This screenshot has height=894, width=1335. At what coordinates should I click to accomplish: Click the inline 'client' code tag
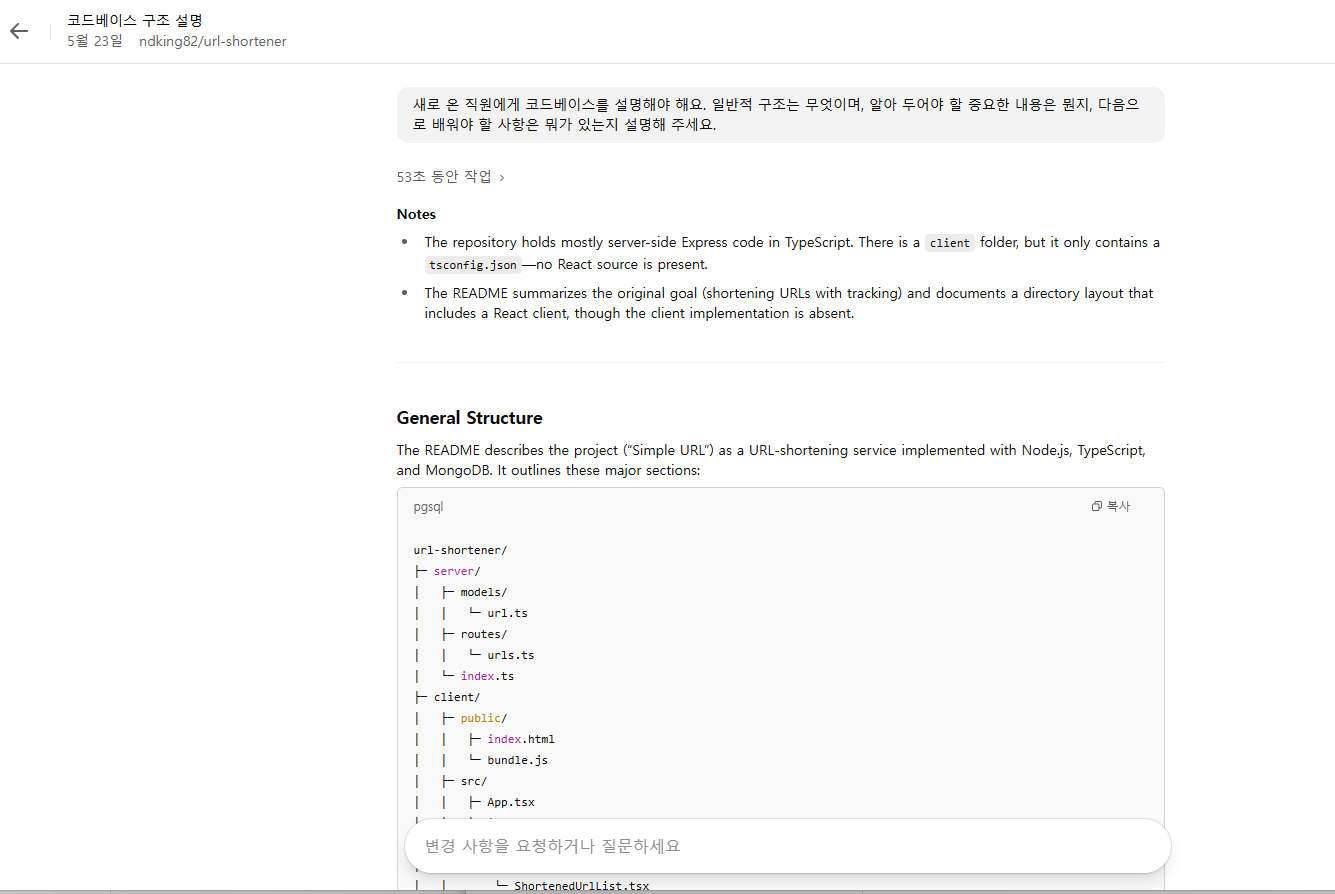tap(949, 243)
